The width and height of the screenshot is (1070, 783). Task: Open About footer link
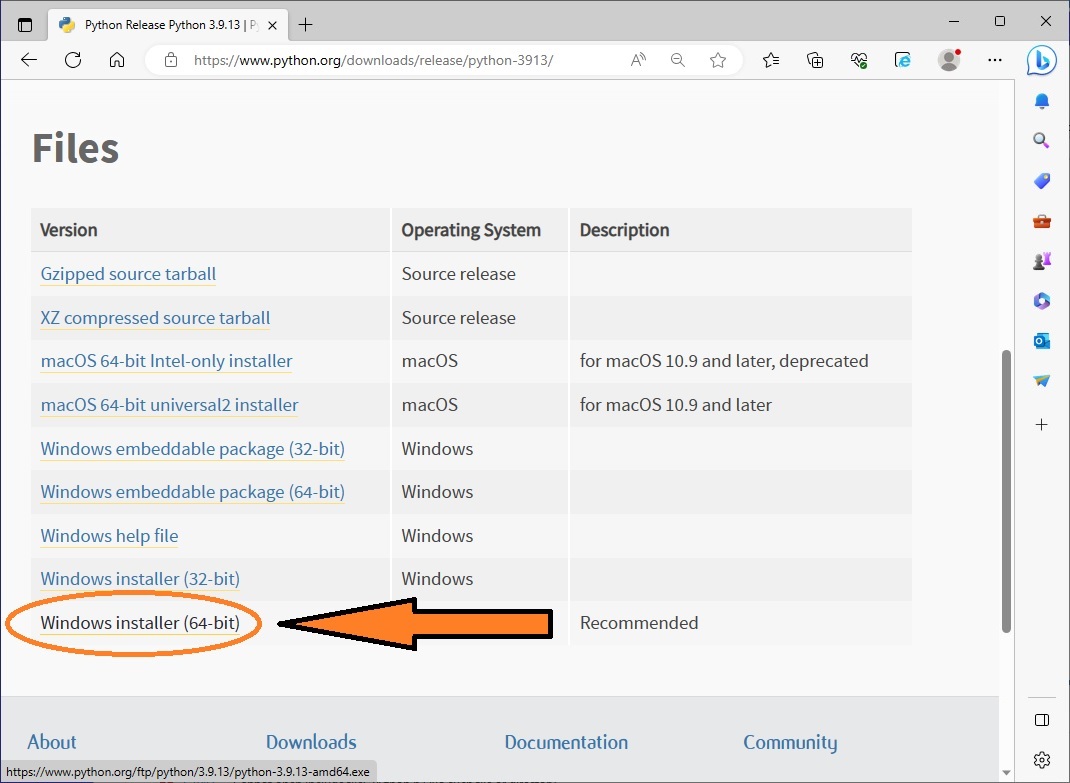click(x=52, y=742)
